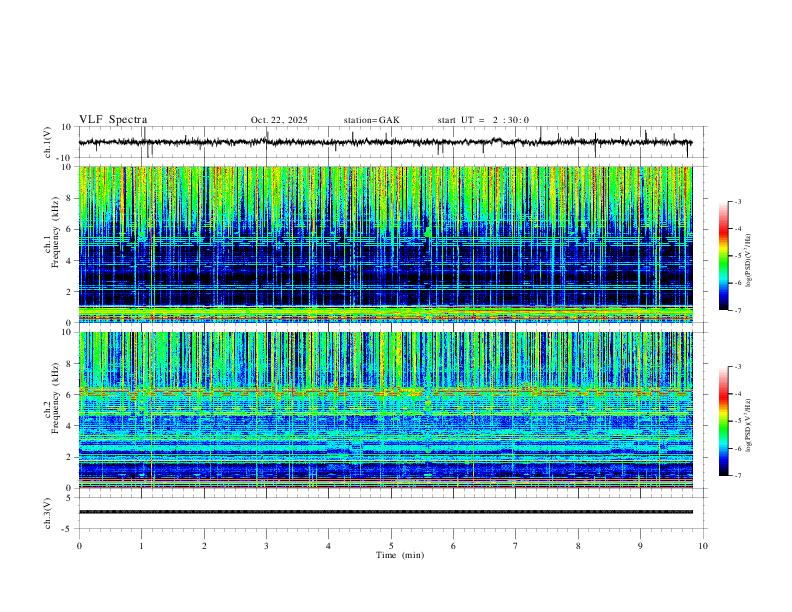The image size is (792, 612).
Task: Click the ch.2 color bar '-3' label
Action: click(x=737, y=367)
